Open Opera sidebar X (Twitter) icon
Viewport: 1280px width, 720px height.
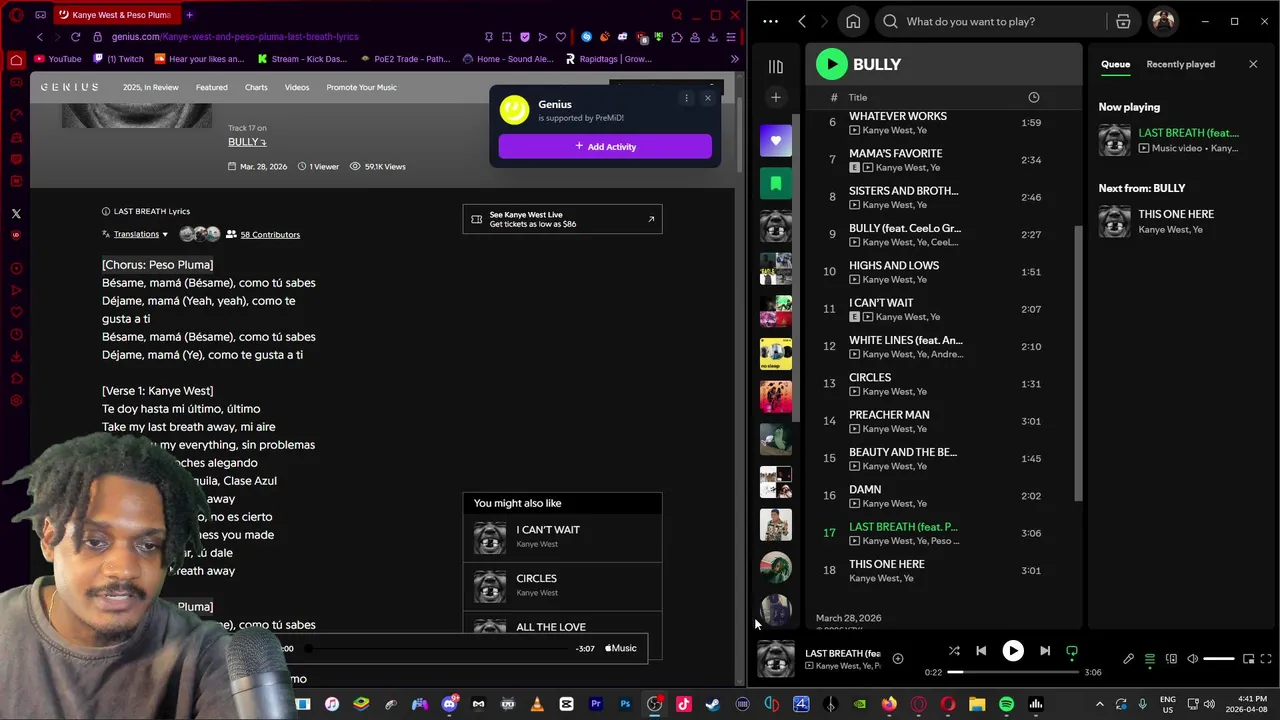(16, 214)
